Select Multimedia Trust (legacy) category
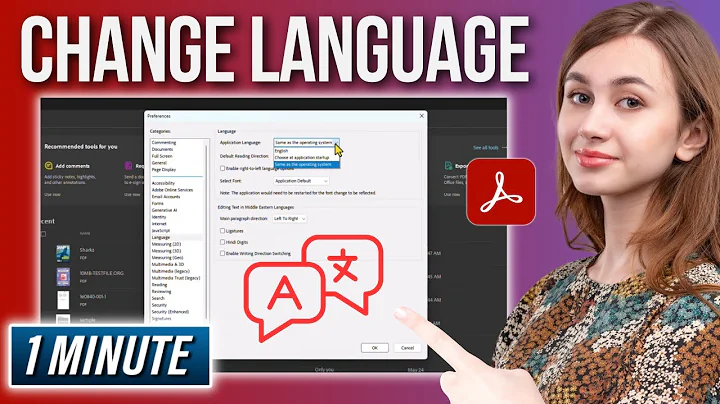The width and height of the screenshot is (720, 404). tap(176, 278)
